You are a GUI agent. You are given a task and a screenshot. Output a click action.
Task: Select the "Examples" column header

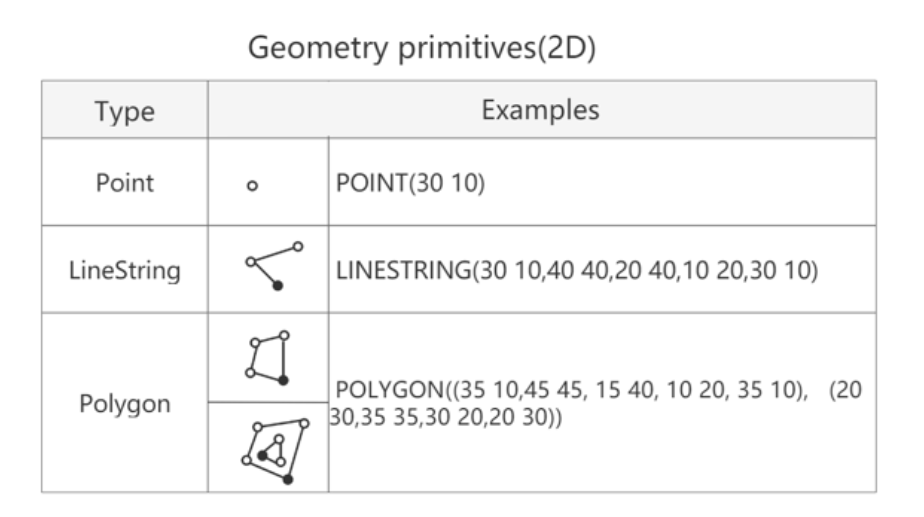tap(540, 110)
